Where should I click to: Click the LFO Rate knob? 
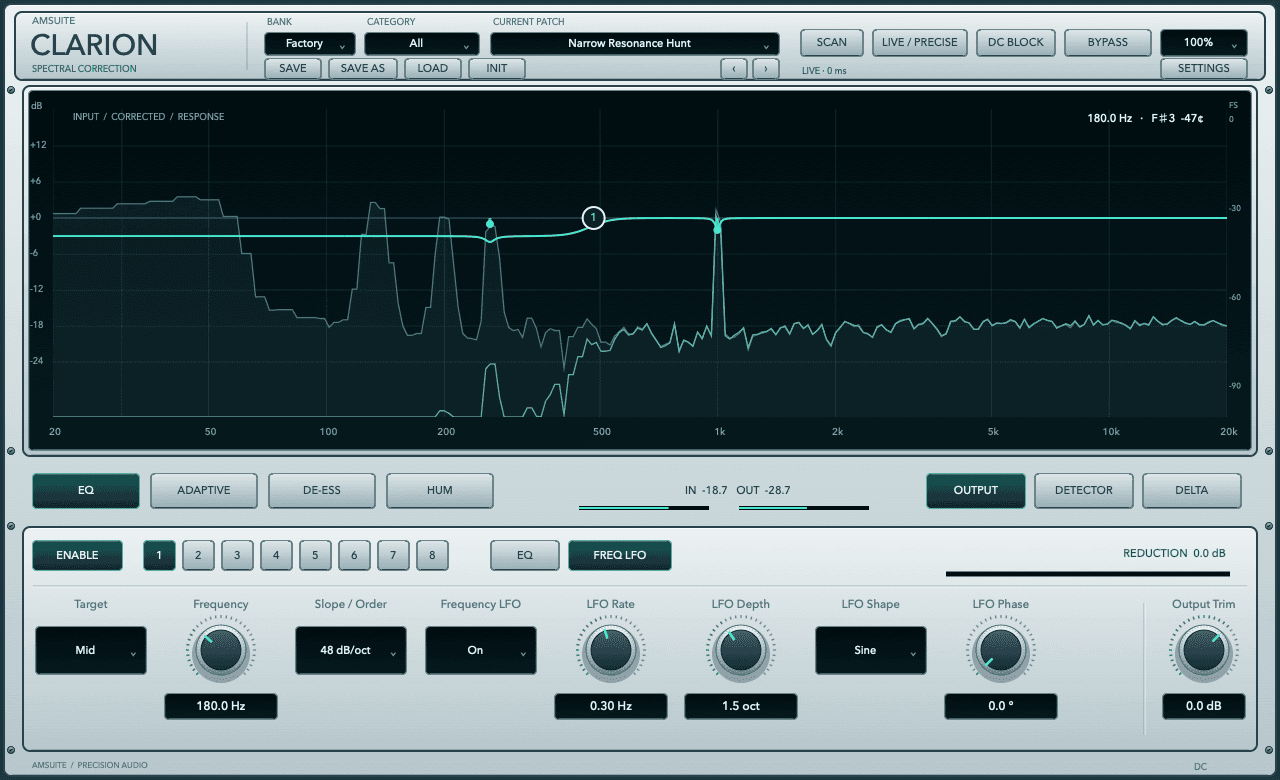tap(610, 651)
